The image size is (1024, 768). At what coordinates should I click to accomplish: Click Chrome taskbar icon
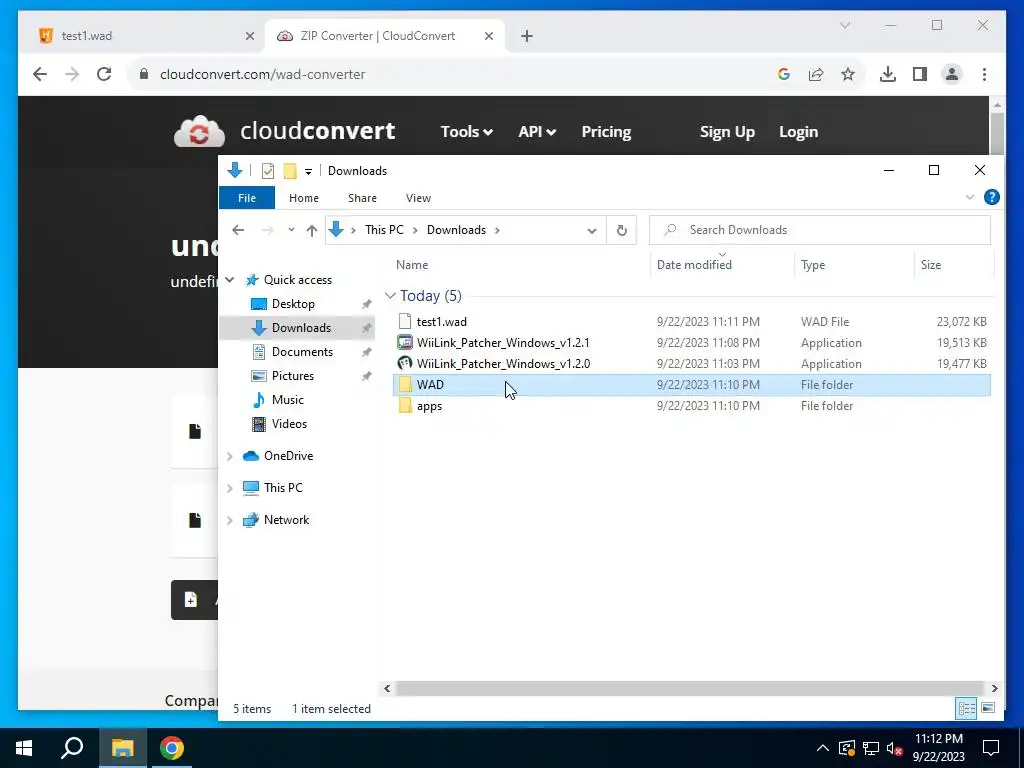pos(172,748)
